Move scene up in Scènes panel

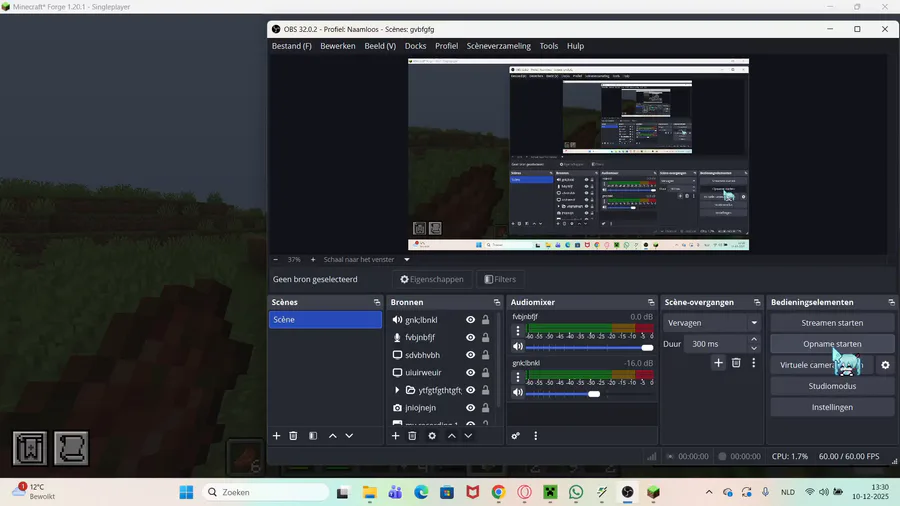tap(332, 436)
